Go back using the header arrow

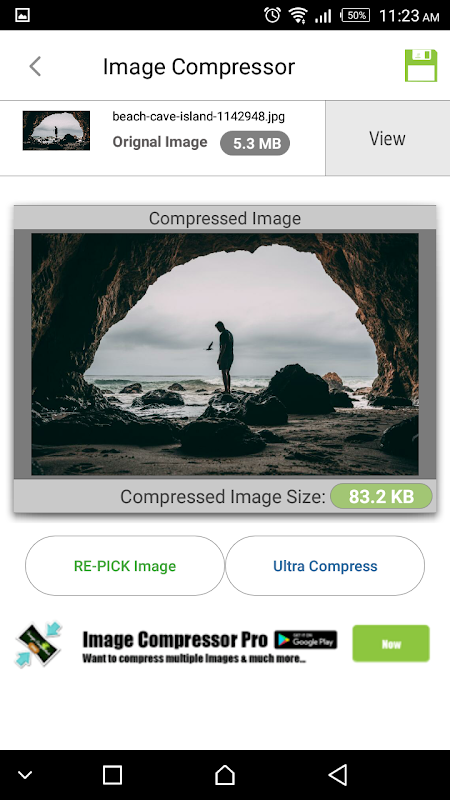pos(35,66)
